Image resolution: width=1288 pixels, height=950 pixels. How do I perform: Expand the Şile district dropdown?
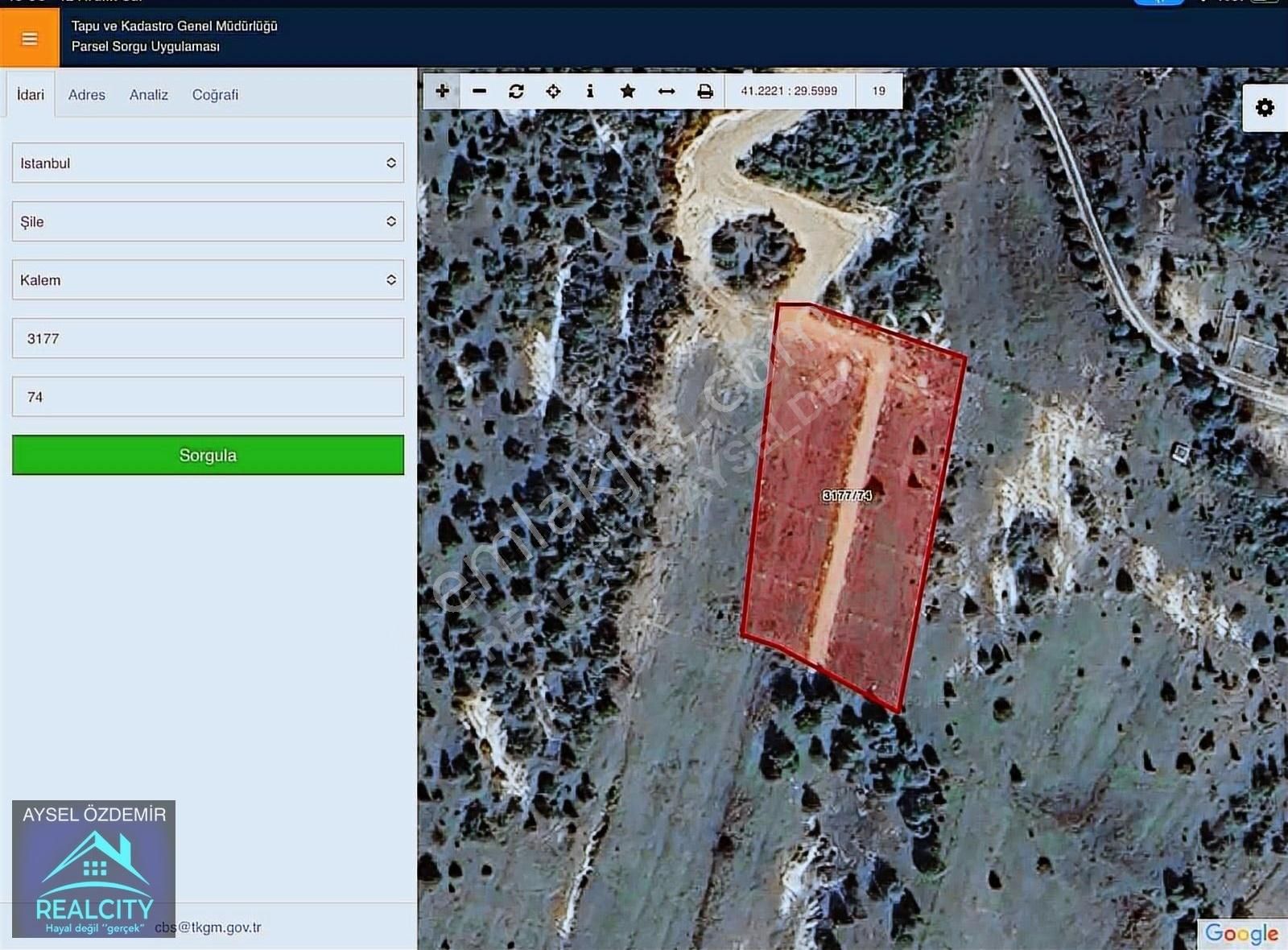[x=208, y=221]
